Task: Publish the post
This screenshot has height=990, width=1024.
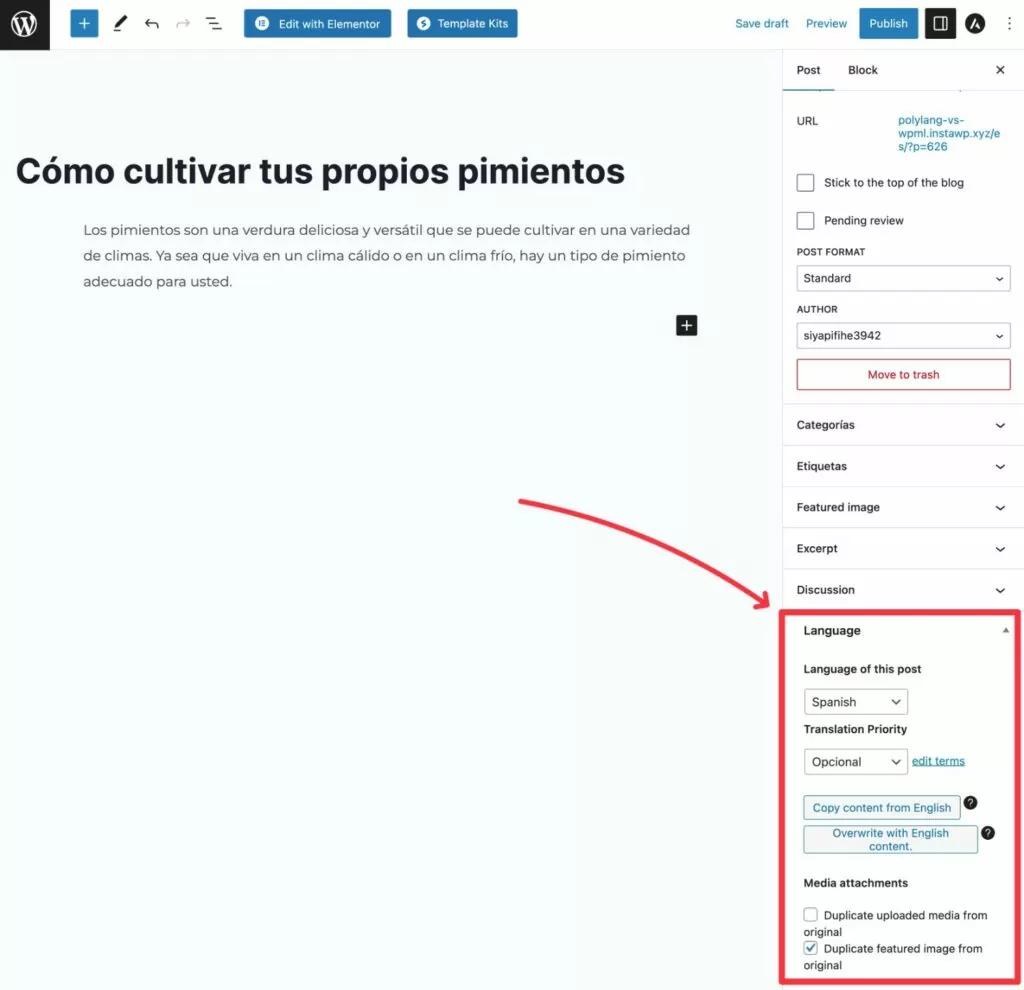Action: coord(888,24)
